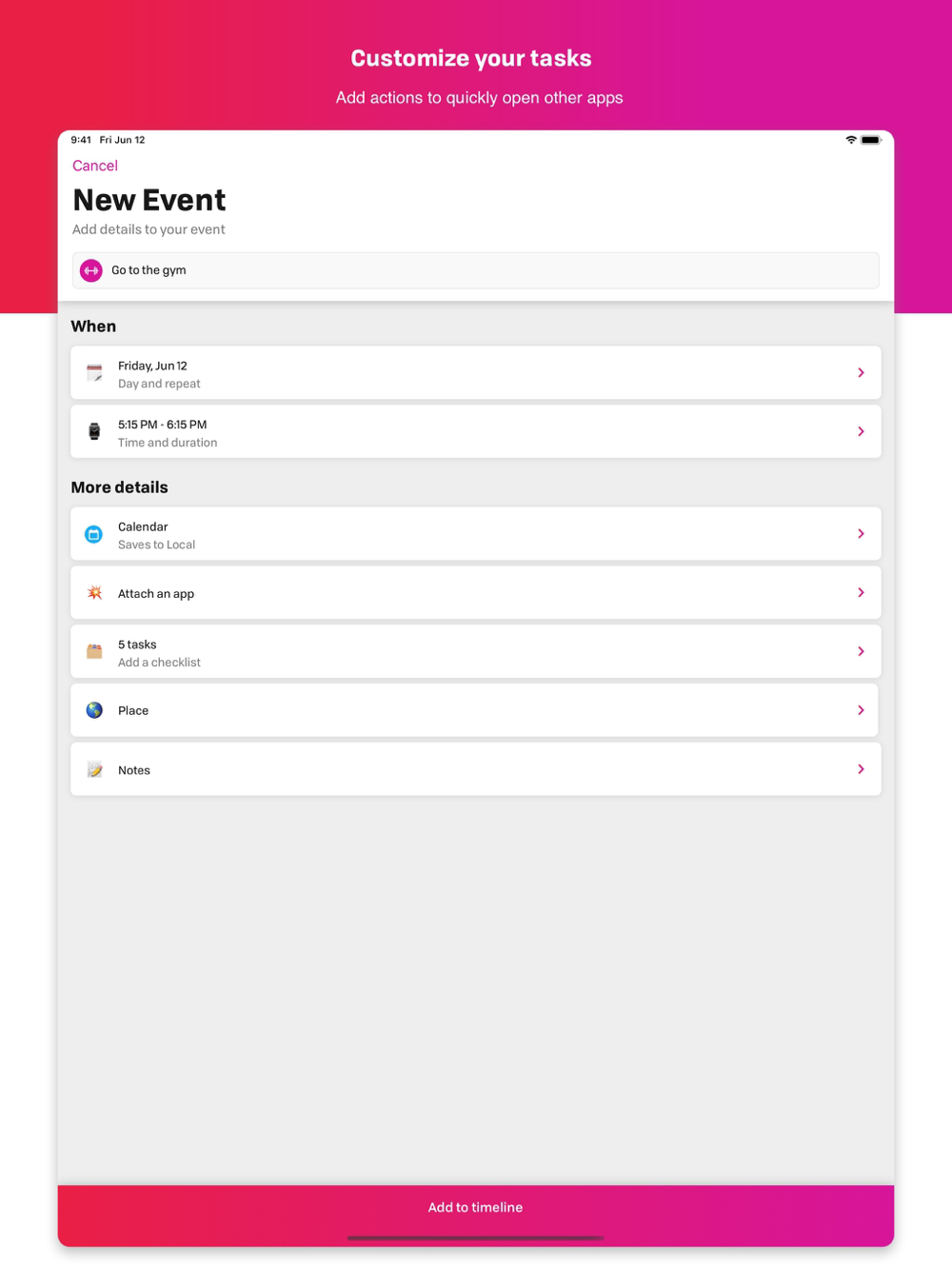This screenshot has height=1270, width=952.
Task: Cancel the new event
Action: point(95,166)
